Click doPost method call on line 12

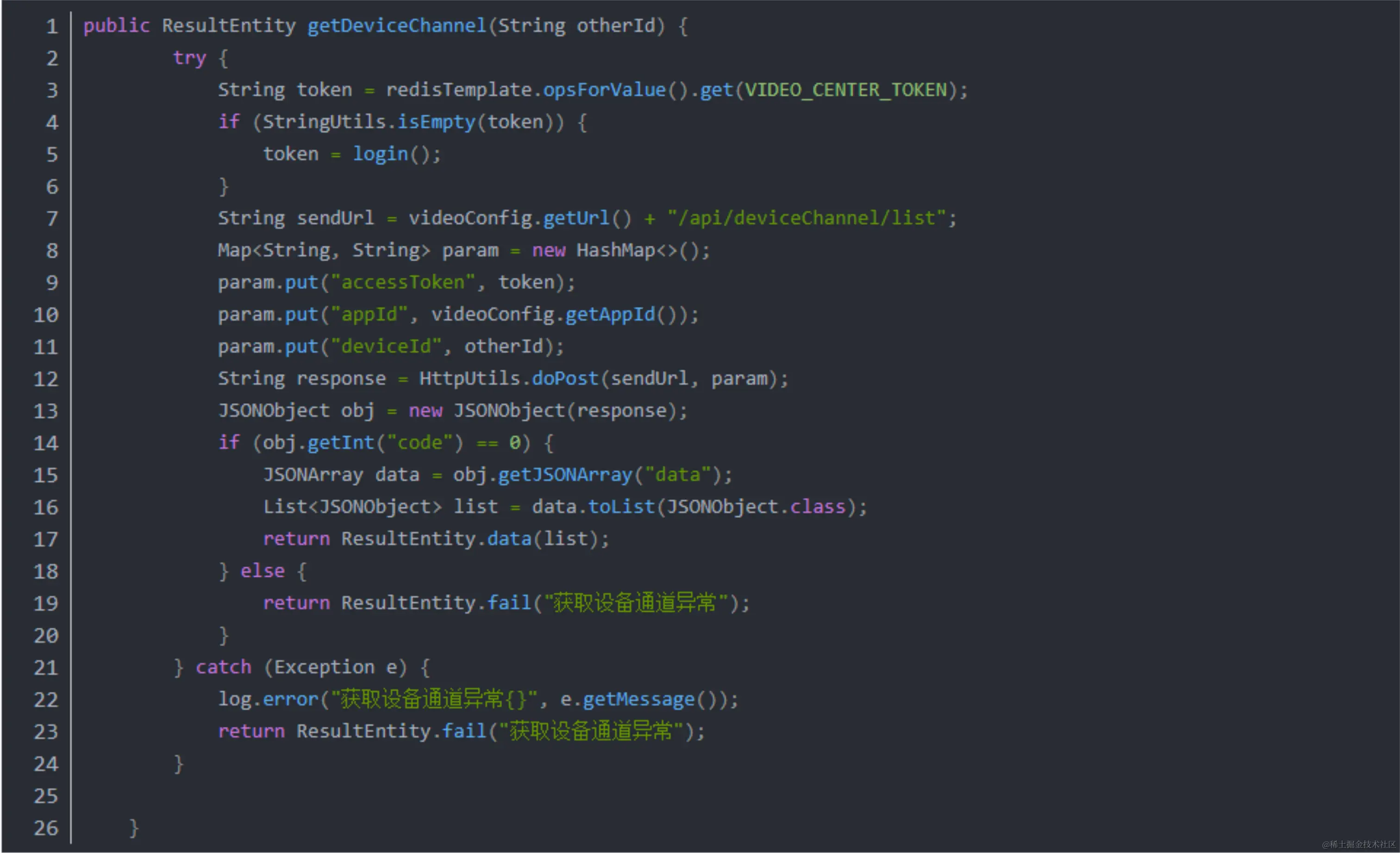[x=565, y=378]
